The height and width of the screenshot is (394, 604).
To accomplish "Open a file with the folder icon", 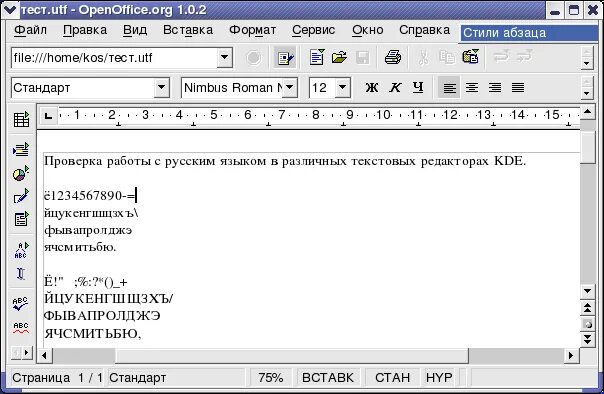I will 339,57.
